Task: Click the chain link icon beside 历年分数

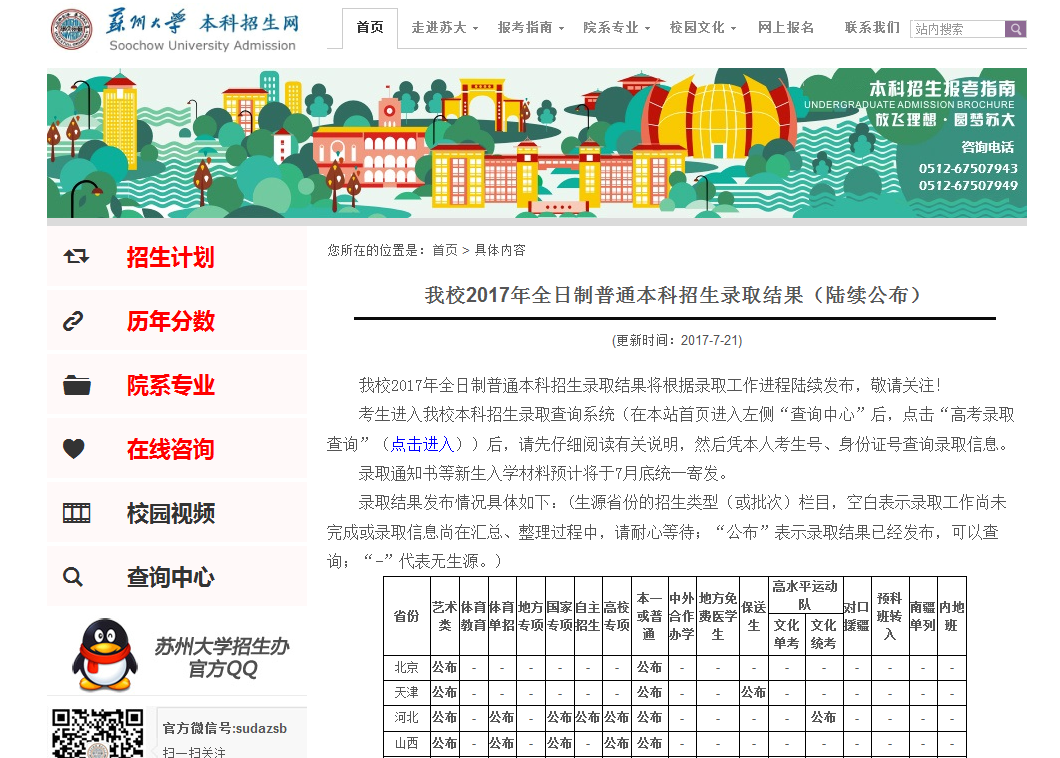Action: pyautogui.click(x=74, y=321)
